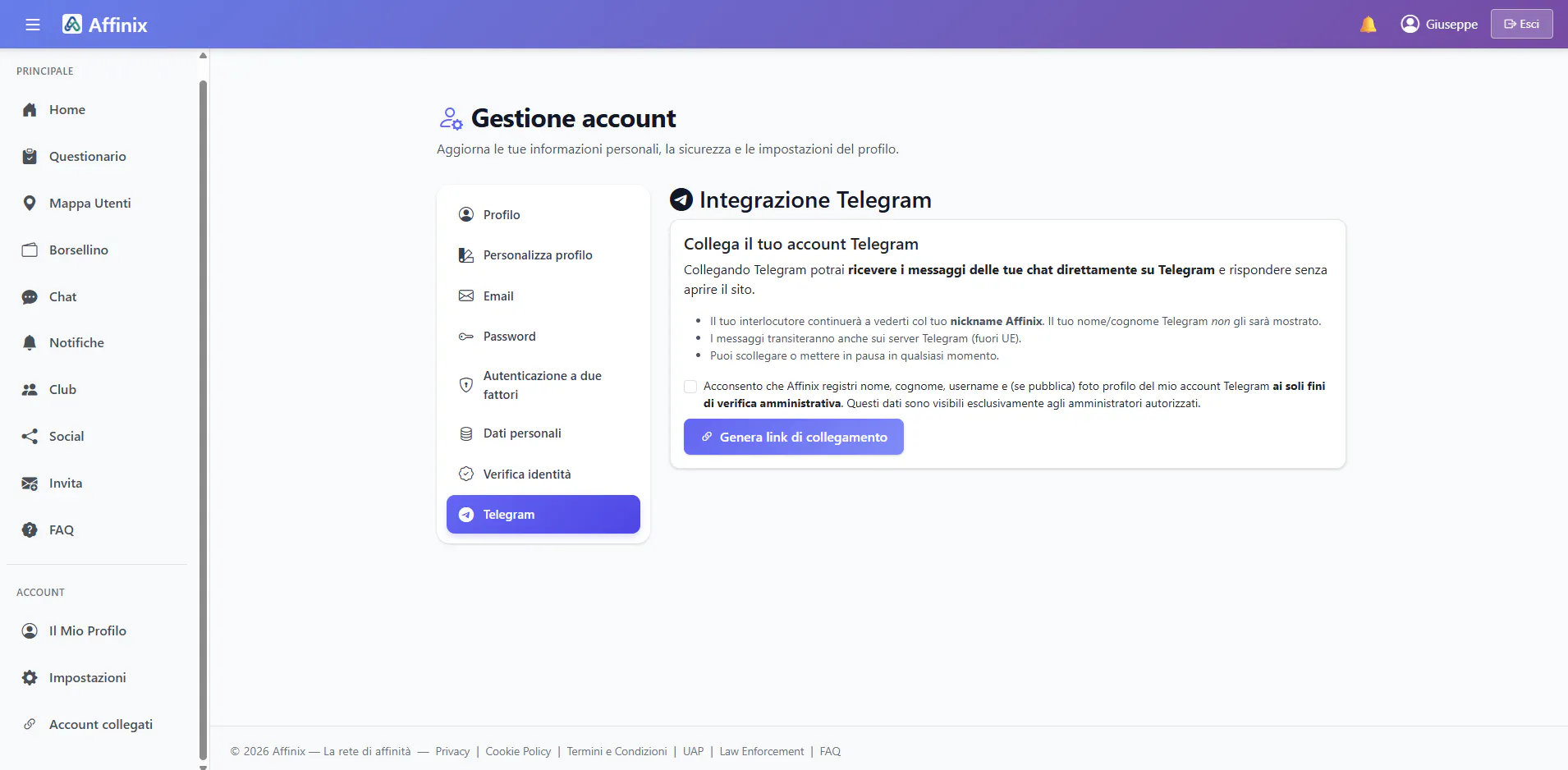
Task: Open the Law Enforcement footer link
Action: point(762,751)
